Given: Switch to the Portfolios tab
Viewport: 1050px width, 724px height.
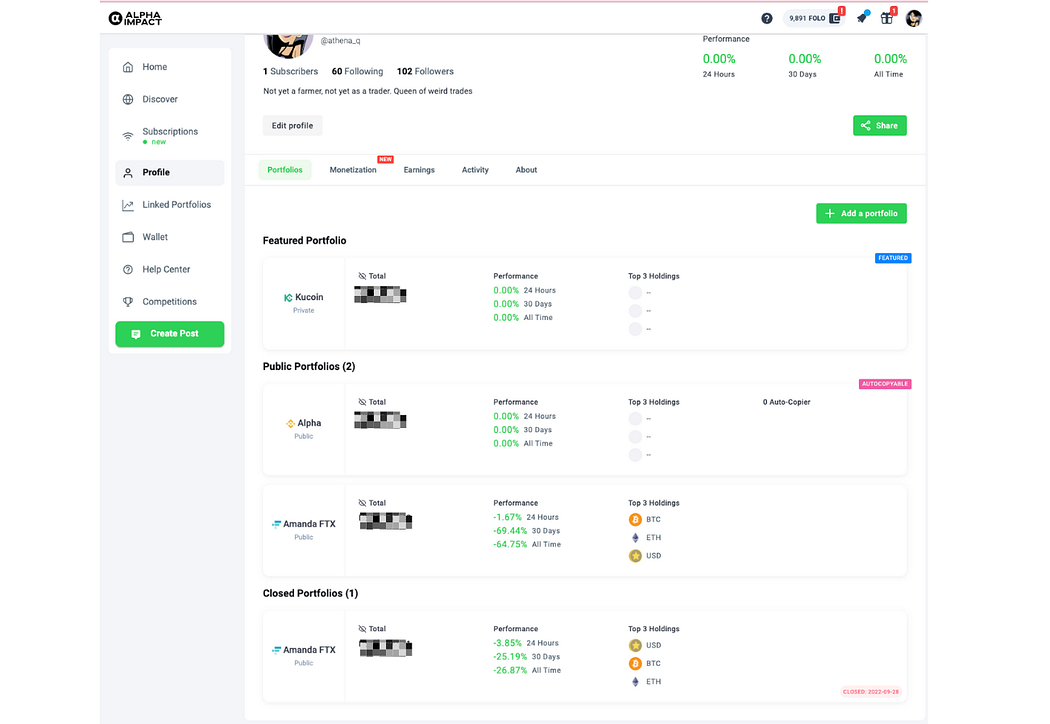Looking at the screenshot, I should 285,169.
